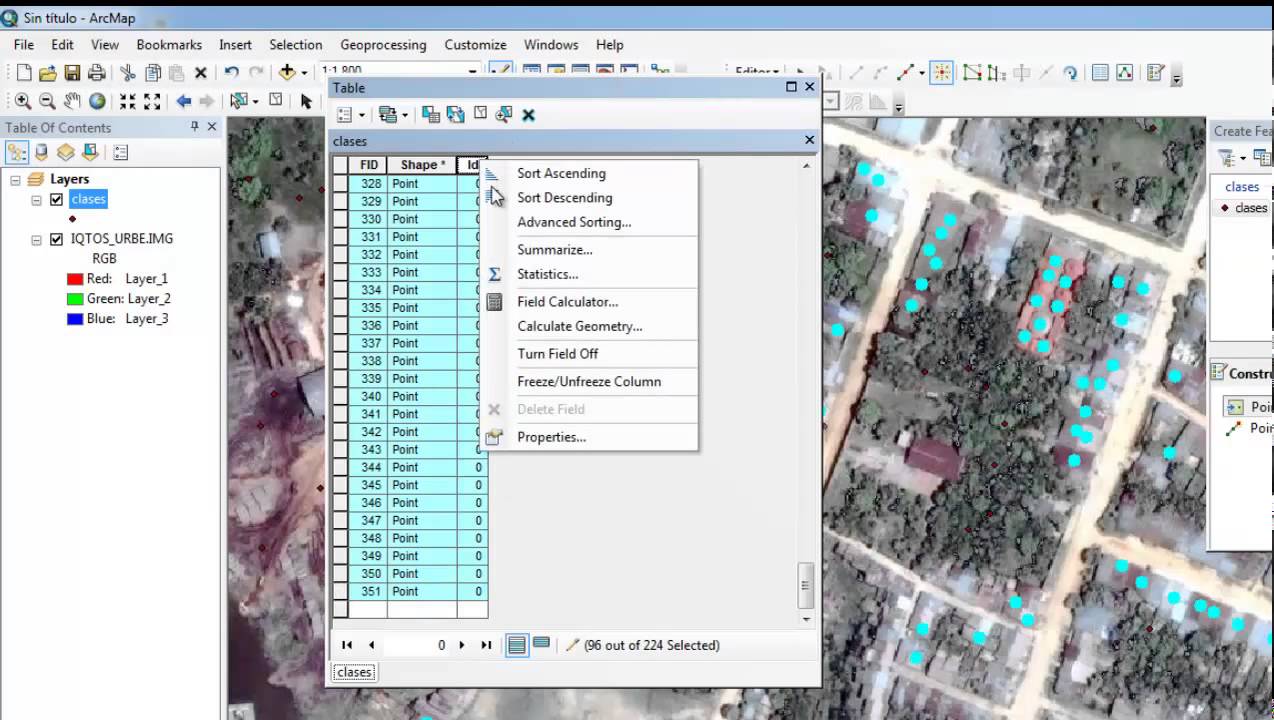Click Blue band color swatch
Image resolution: width=1274 pixels, height=720 pixels.
pos(74,319)
